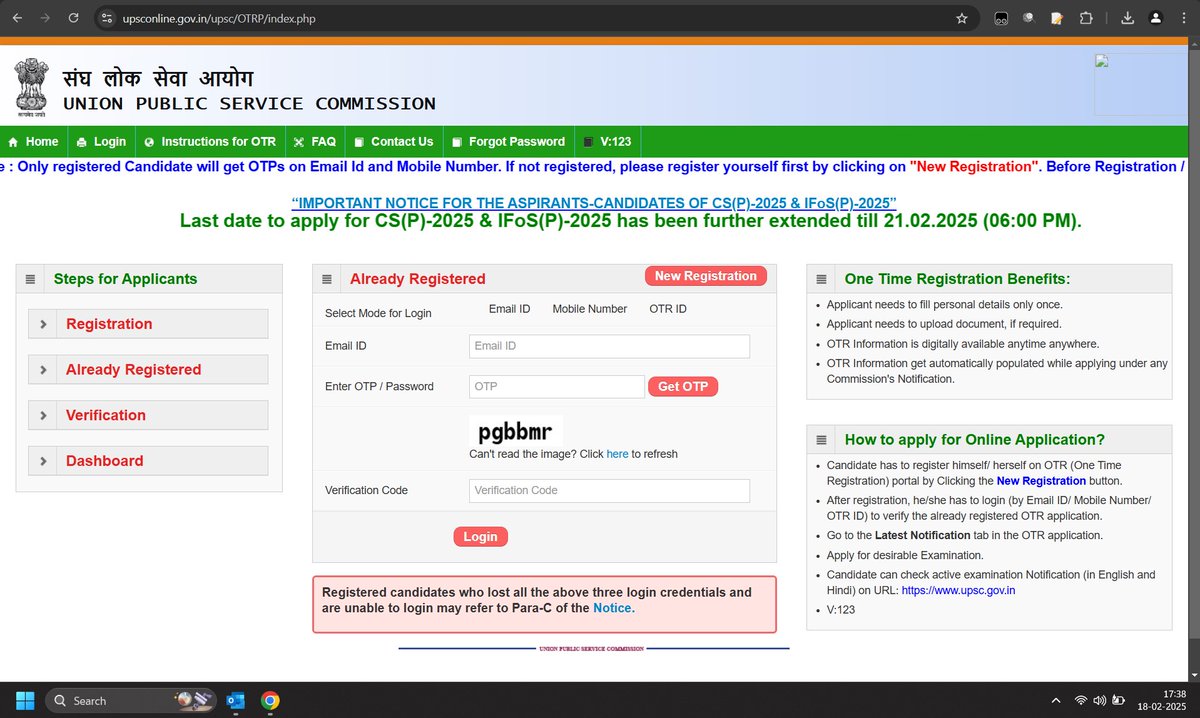This screenshot has width=1200, height=718.
Task: Focus the Email ID input field
Action: 609,346
